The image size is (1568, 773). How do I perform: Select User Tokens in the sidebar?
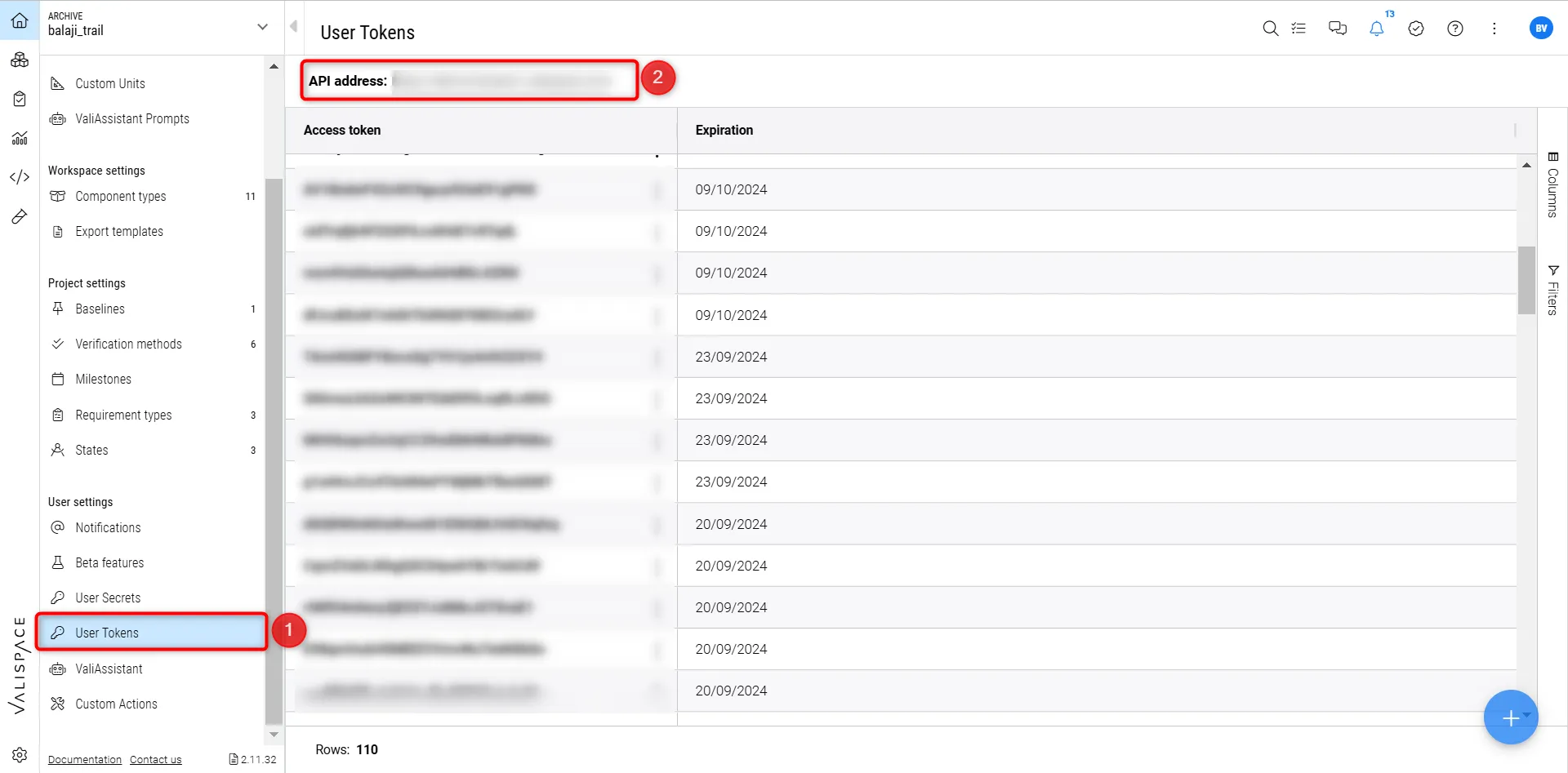coord(152,633)
